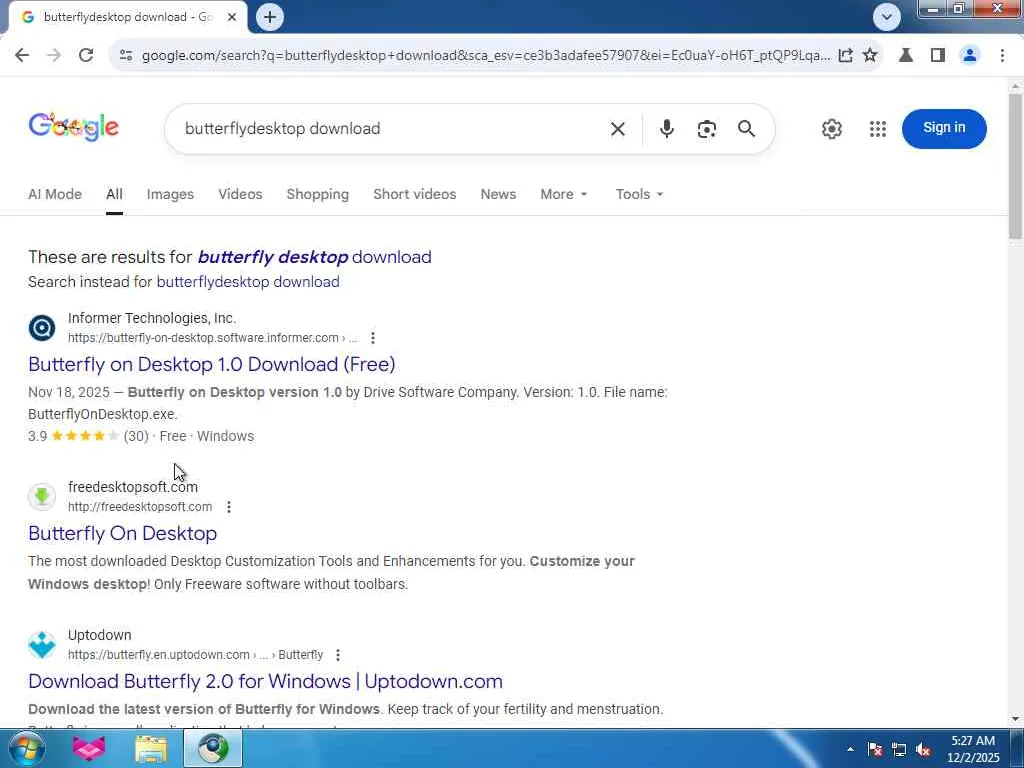Open Download Butterfly 2.0 Uptodown result
Screen dimensions: 1024x768
click(x=265, y=681)
